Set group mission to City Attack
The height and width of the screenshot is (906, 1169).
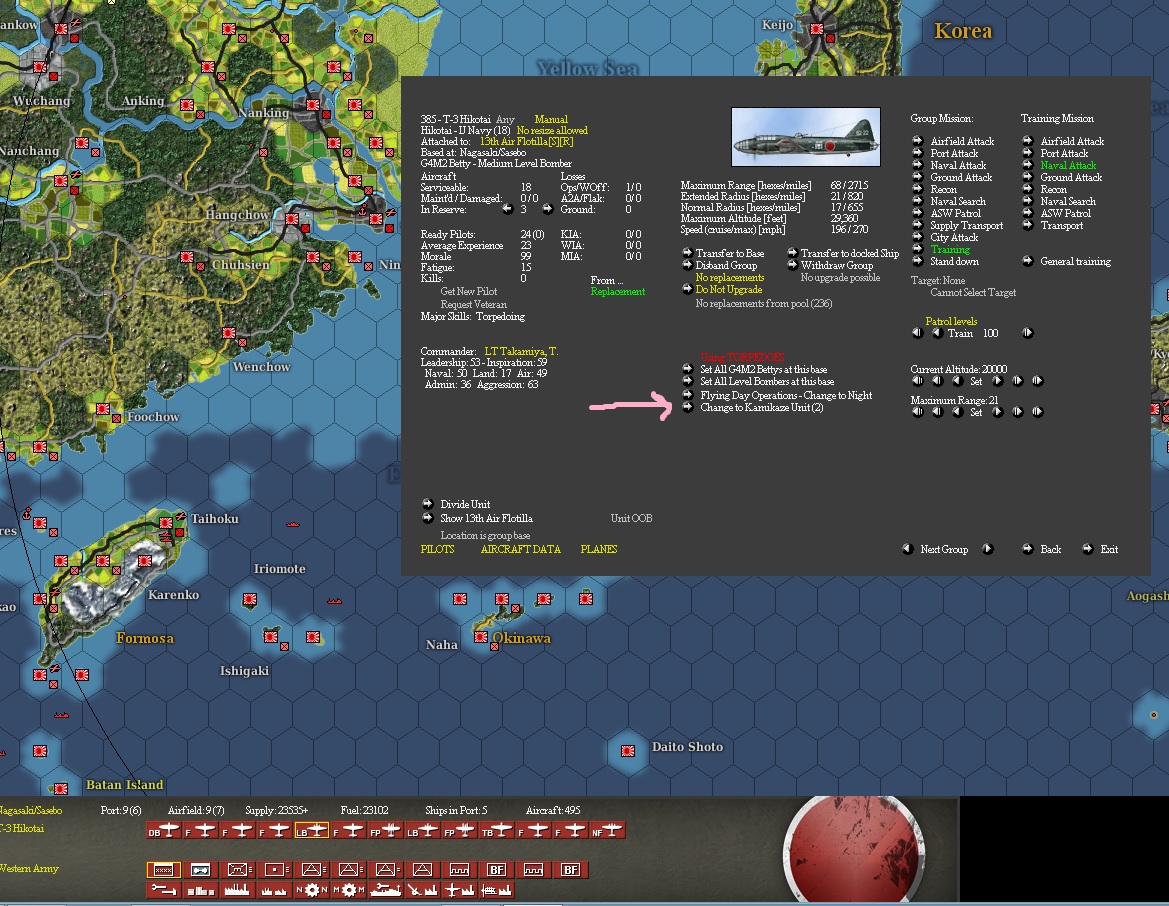[918, 236]
